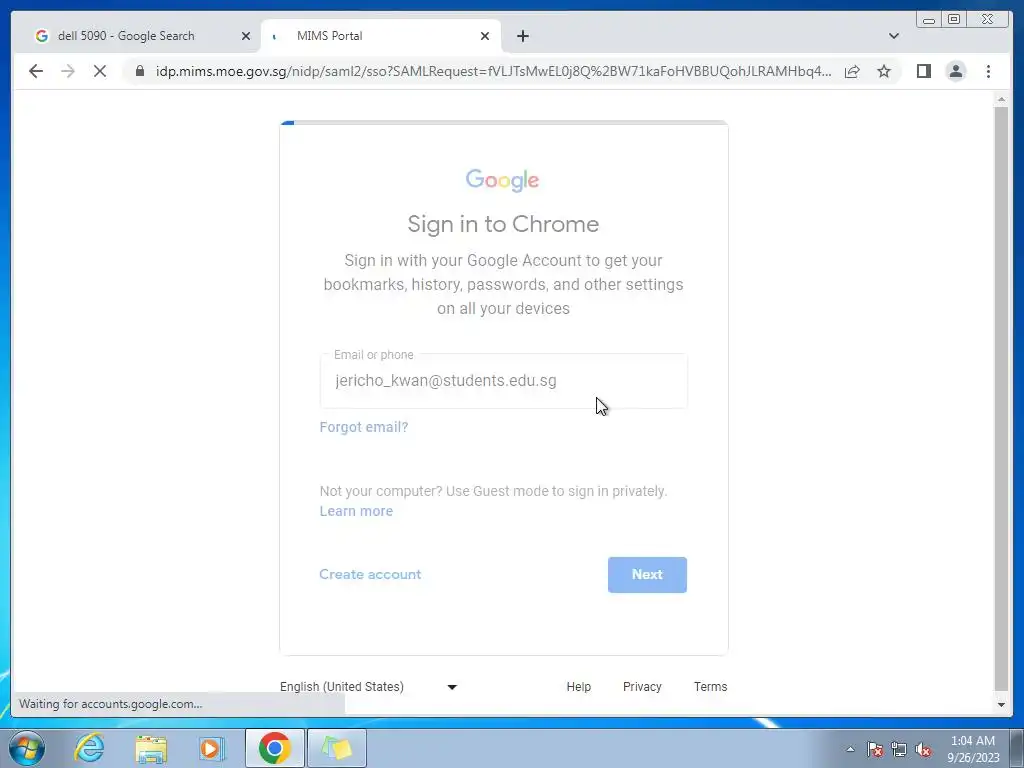Open Windows Media Player from the taskbar

pos(212,748)
